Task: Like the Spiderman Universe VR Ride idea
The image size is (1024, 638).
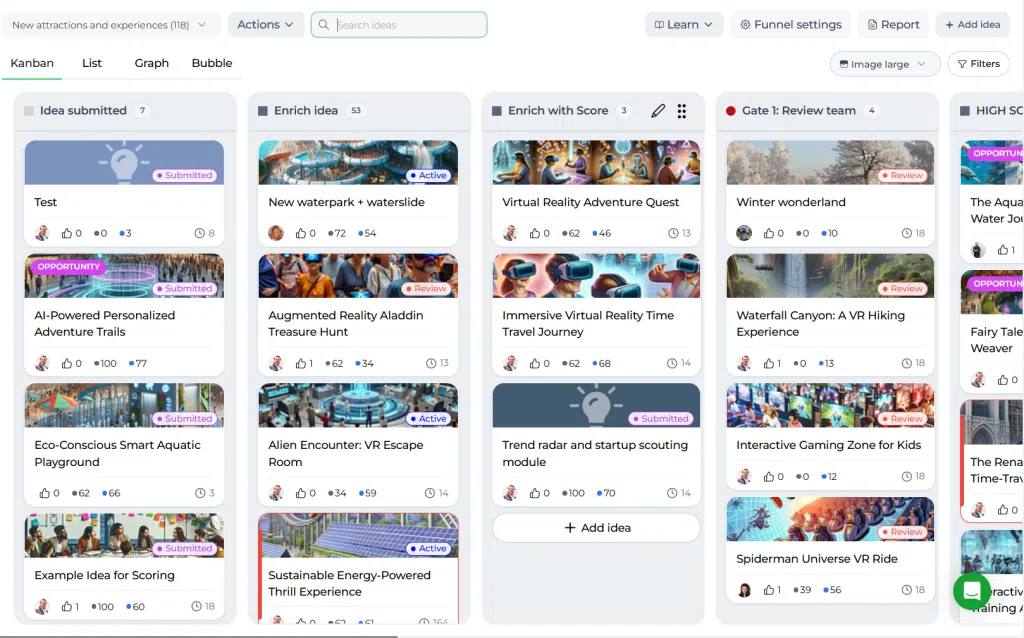Action: point(769,590)
